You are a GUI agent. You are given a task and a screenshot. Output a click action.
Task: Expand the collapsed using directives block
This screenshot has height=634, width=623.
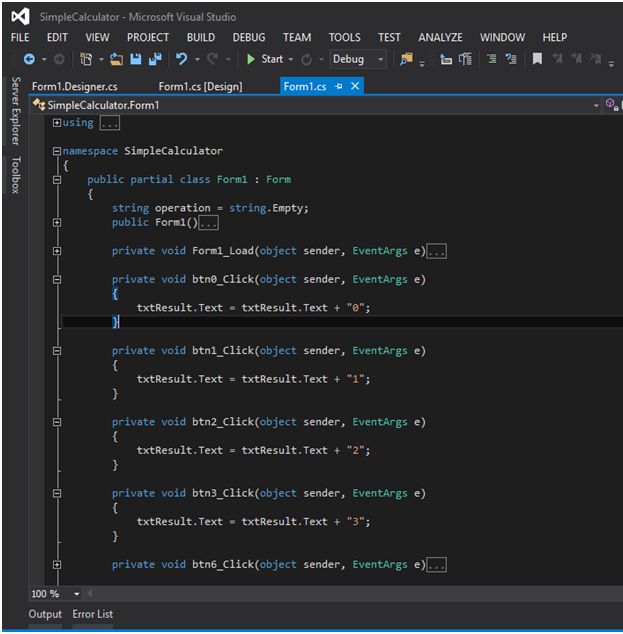pos(57,123)
